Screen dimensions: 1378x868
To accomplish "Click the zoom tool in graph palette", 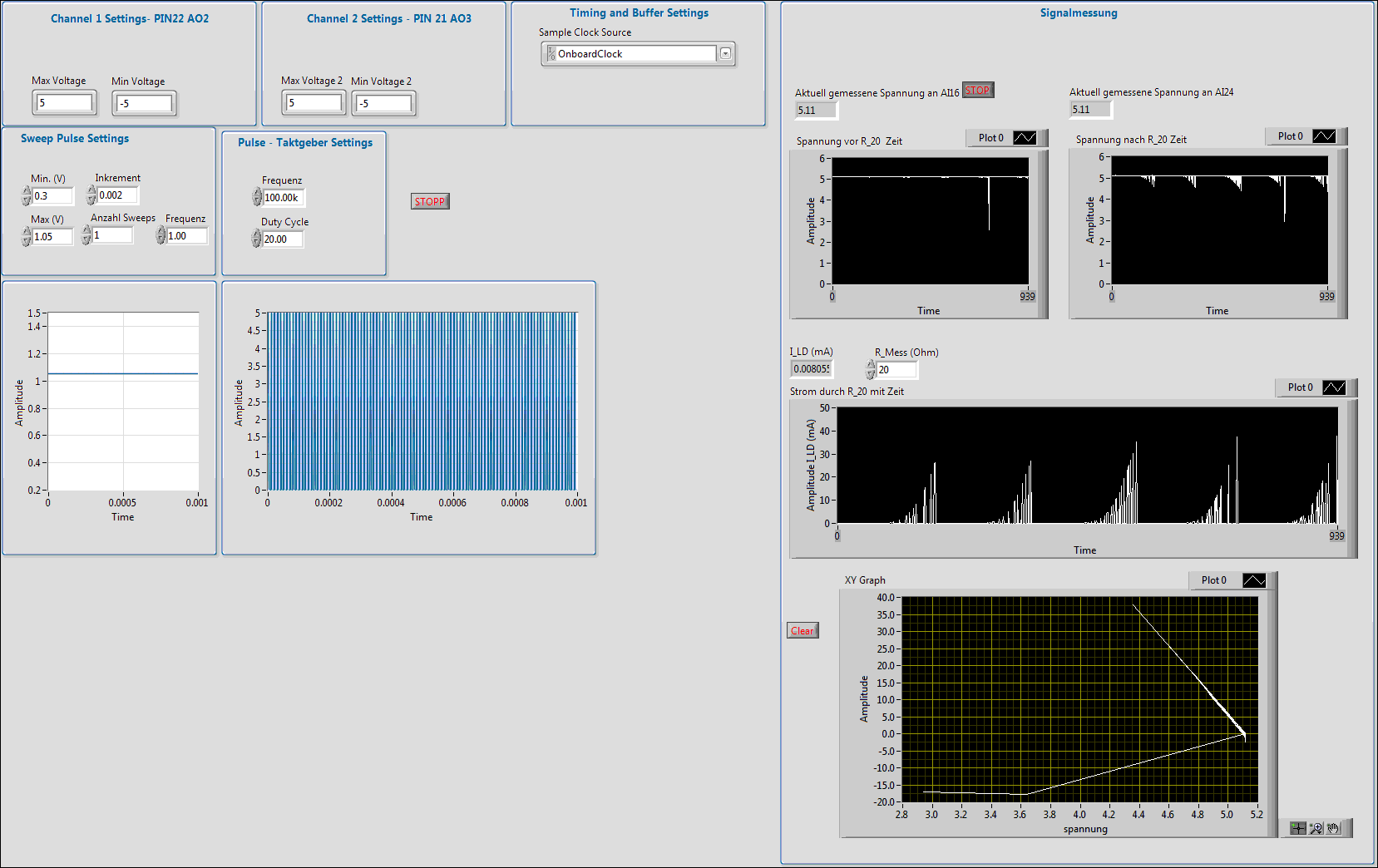I will [x=1316, y=828].
